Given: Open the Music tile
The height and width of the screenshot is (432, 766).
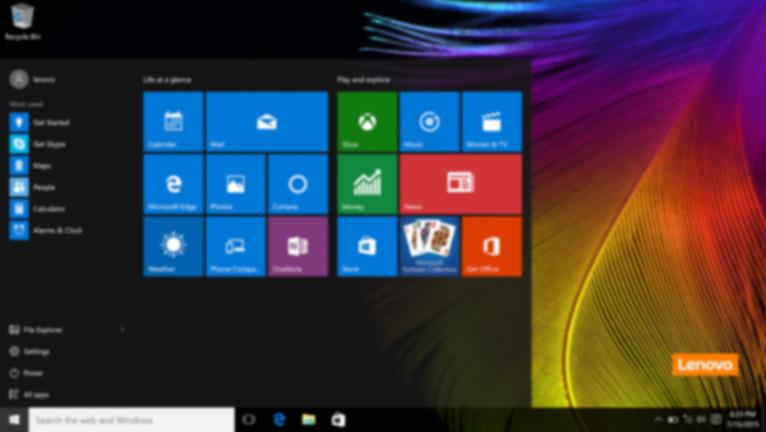Looking at the screenshot, I should click(x=429, y=121).
